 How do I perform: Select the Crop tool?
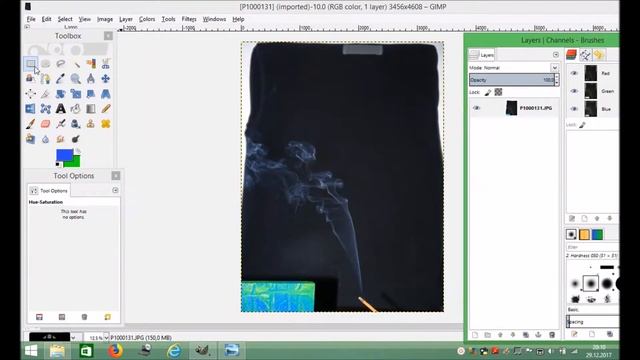pos(46,94)
